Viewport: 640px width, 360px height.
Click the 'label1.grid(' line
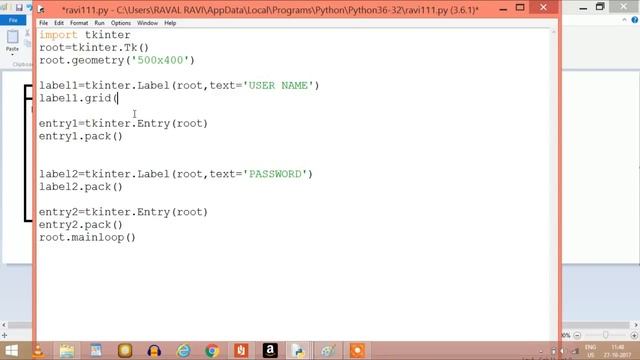(78, 98)
